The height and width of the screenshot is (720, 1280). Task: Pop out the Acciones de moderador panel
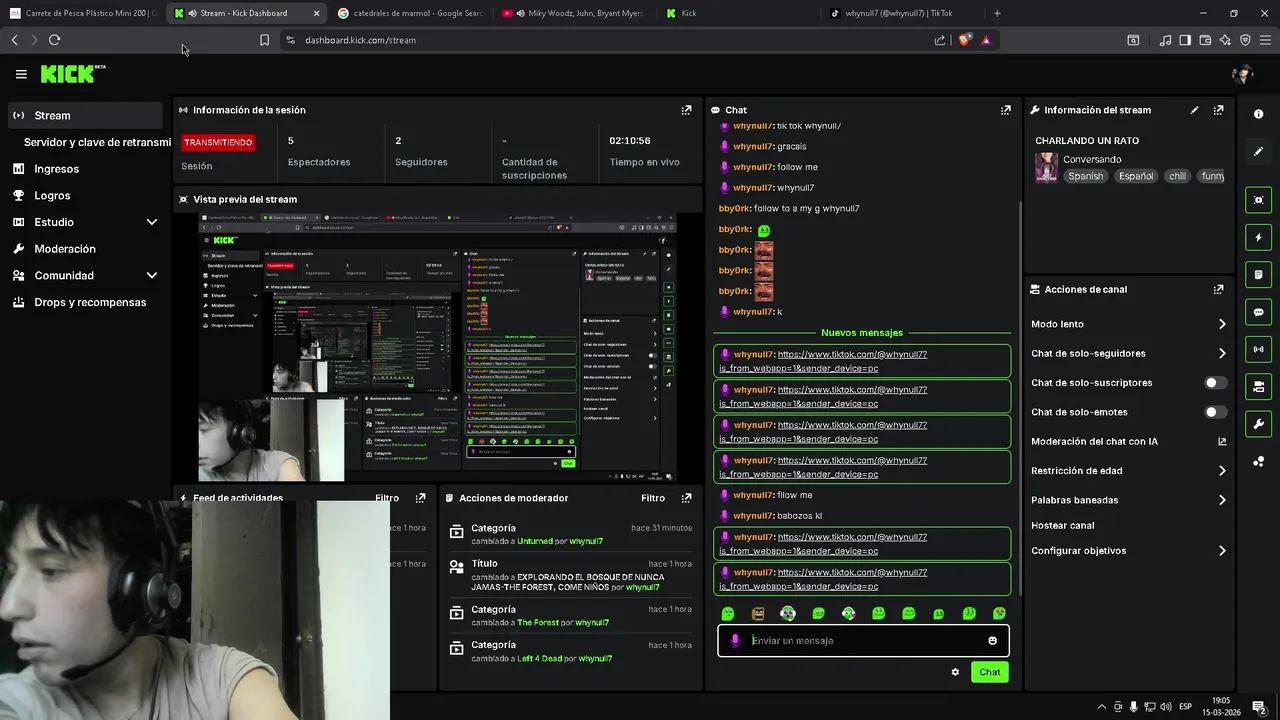(686, 498)
